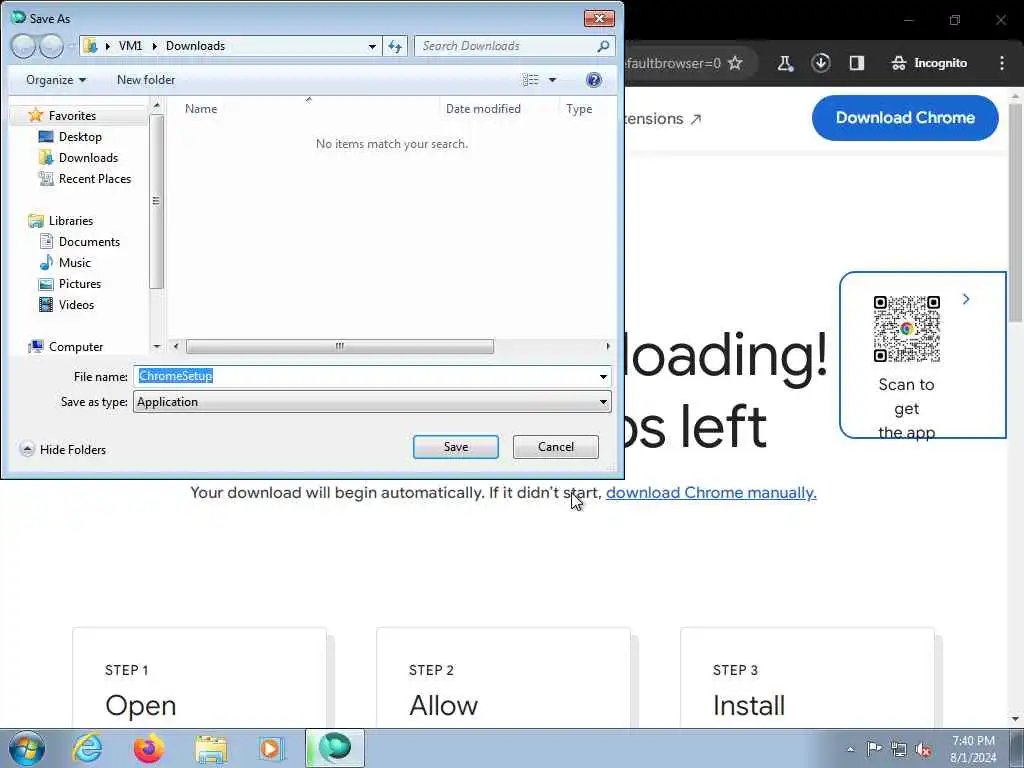Click the Back arrow in Save As dialog

click(24, 46)
